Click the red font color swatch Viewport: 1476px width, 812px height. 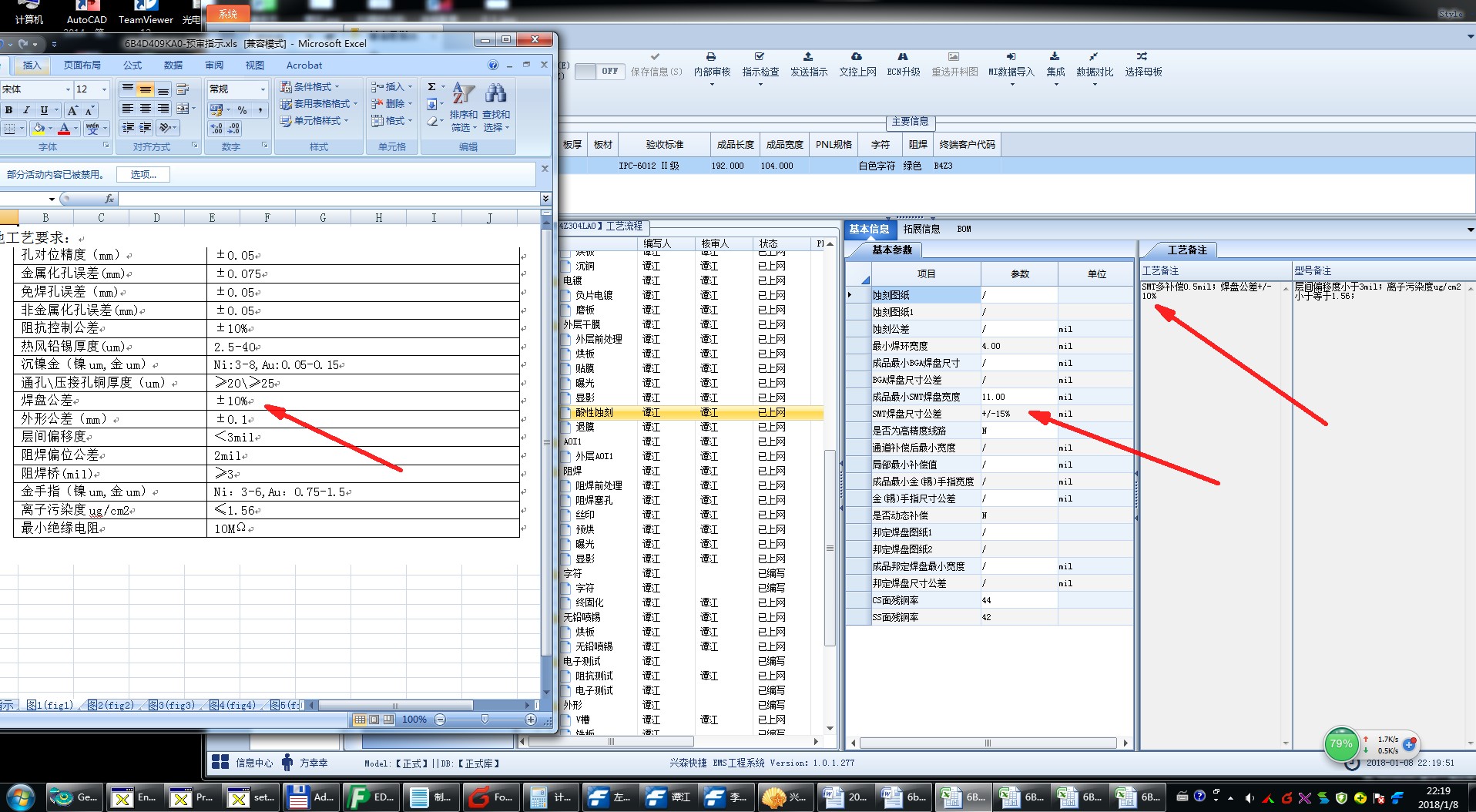[65, 129]
